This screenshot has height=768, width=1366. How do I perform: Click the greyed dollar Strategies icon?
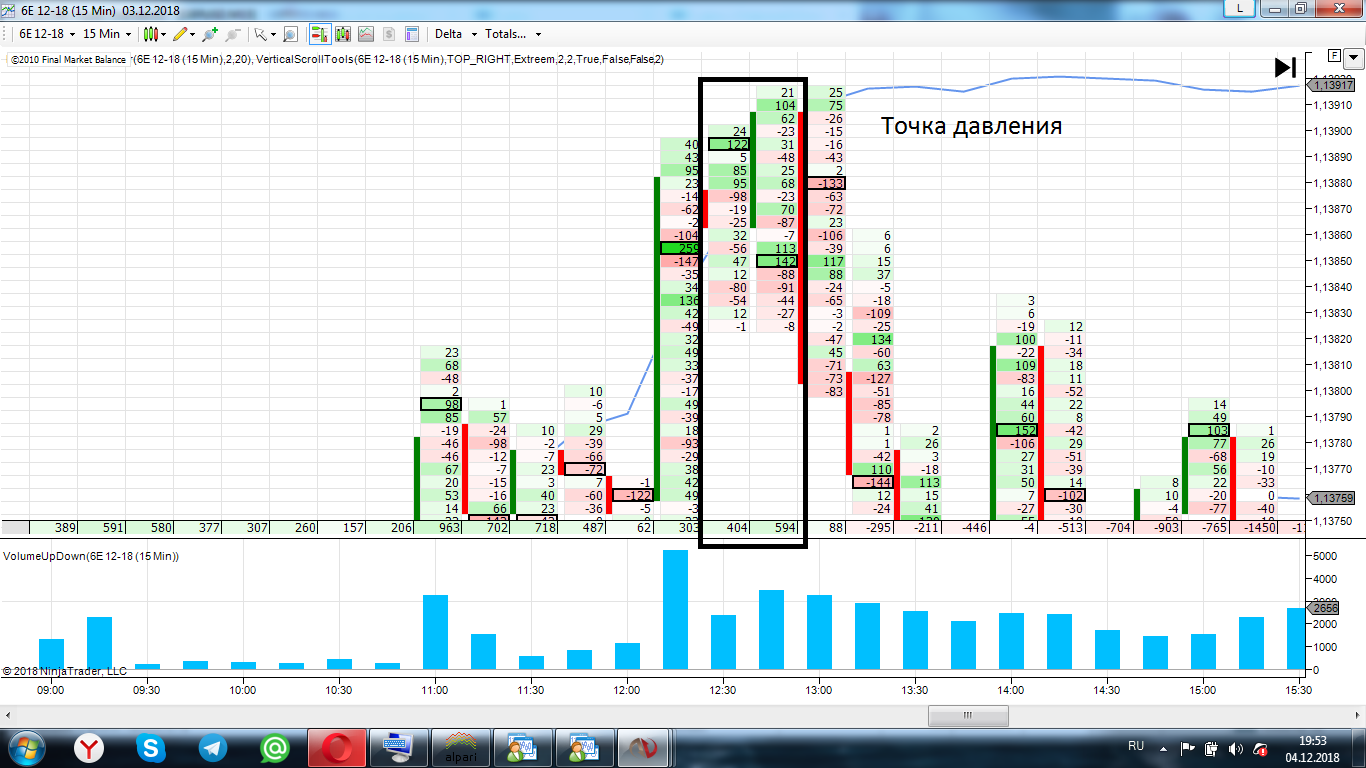click(x=389, y=34)
